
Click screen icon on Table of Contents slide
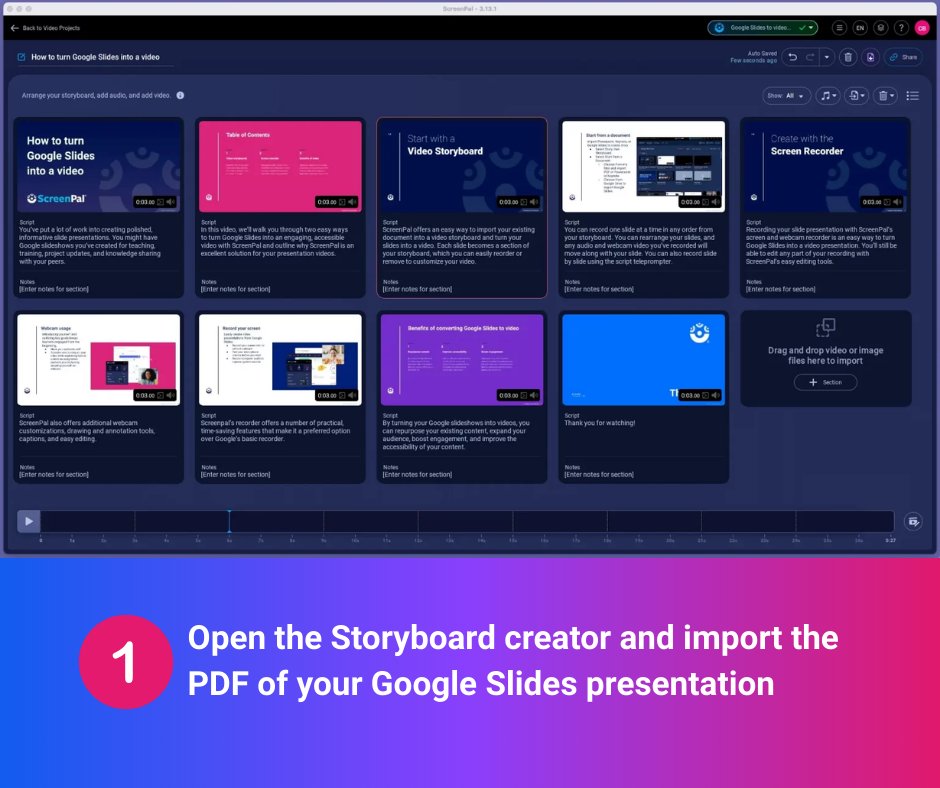pos(342,202)
